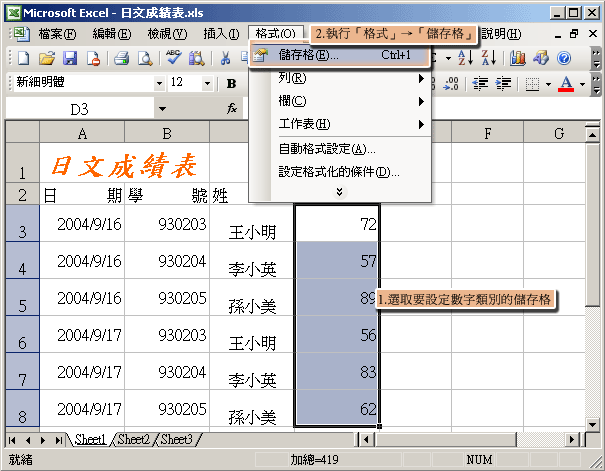
Task: Switch to the Sheet2 tab
Action: point(132,440)
